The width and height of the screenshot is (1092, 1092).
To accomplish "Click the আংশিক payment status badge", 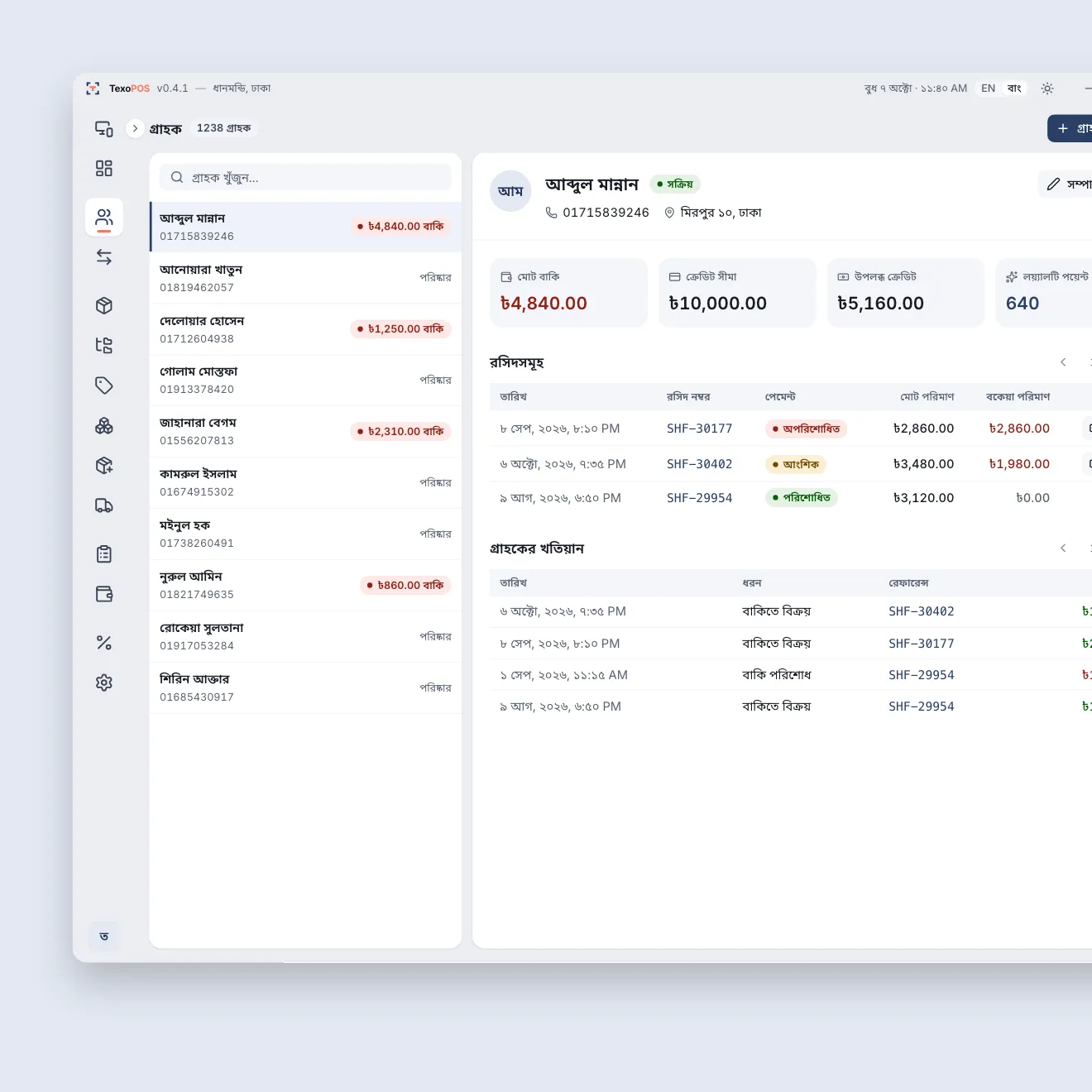I will pos(795,464).
